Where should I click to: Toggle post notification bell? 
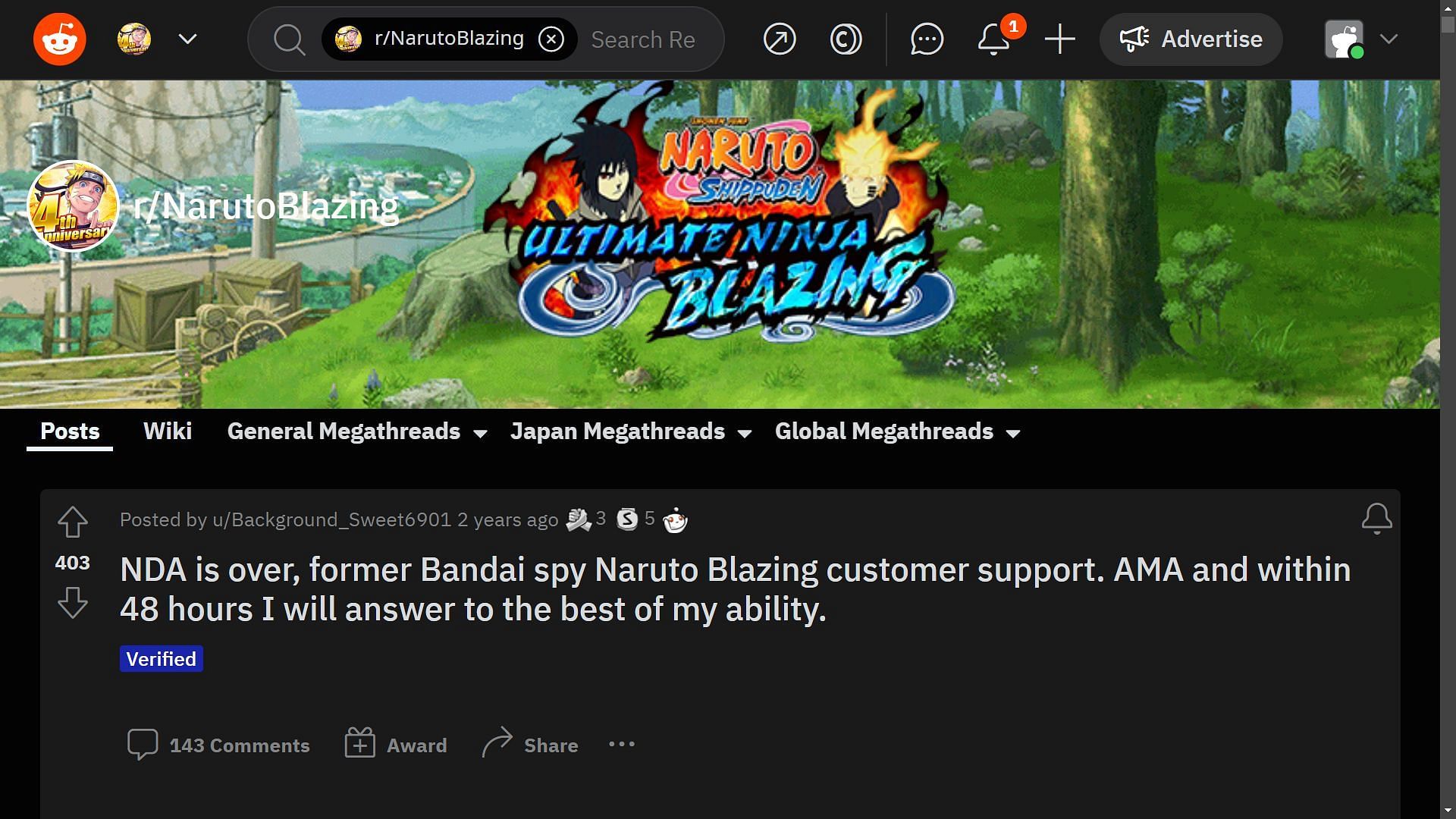click(1376, 519)
